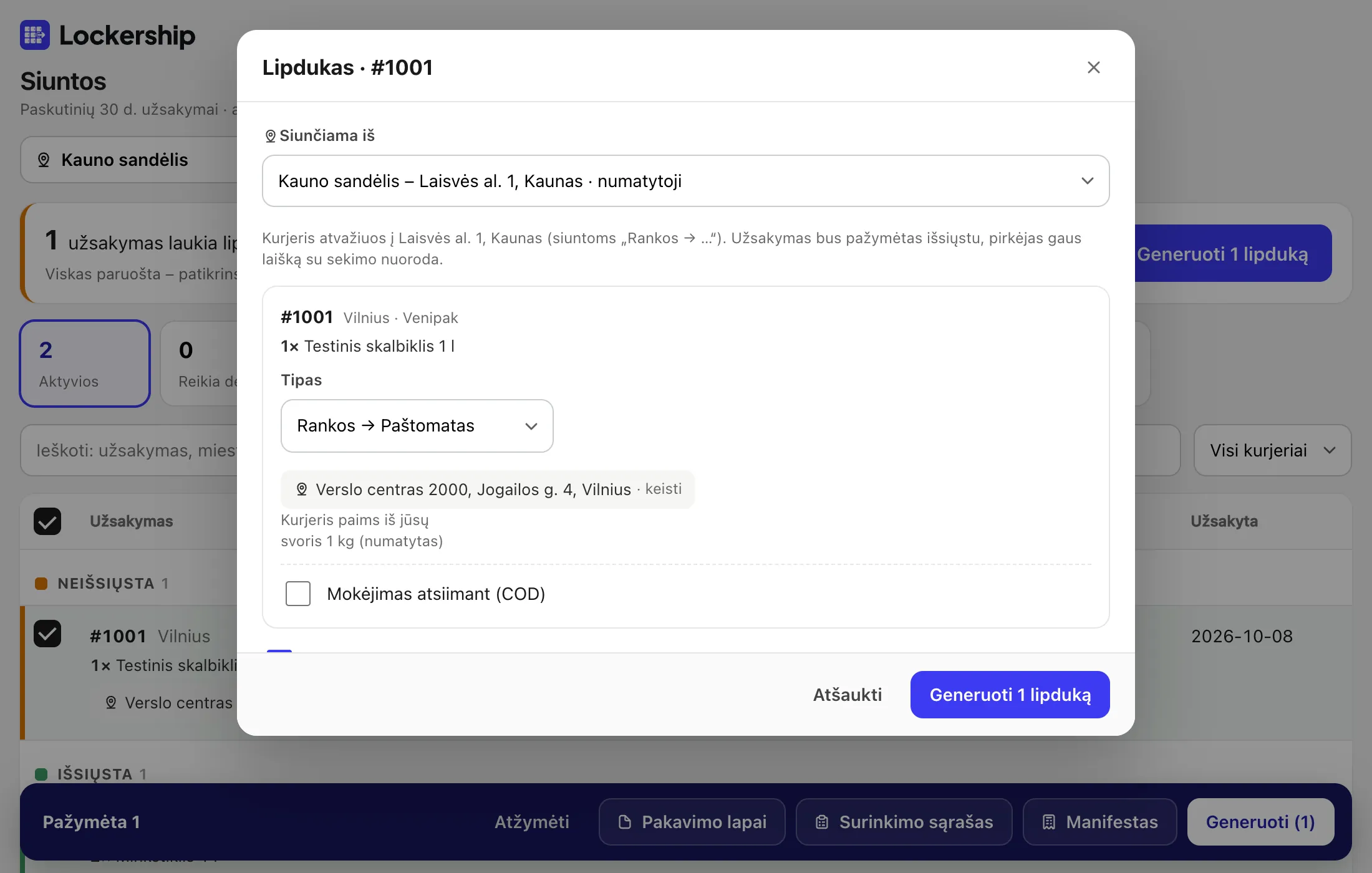Click the Užsakymas column header
Viewport: 1372px width, 873px height.
[132, 521]
